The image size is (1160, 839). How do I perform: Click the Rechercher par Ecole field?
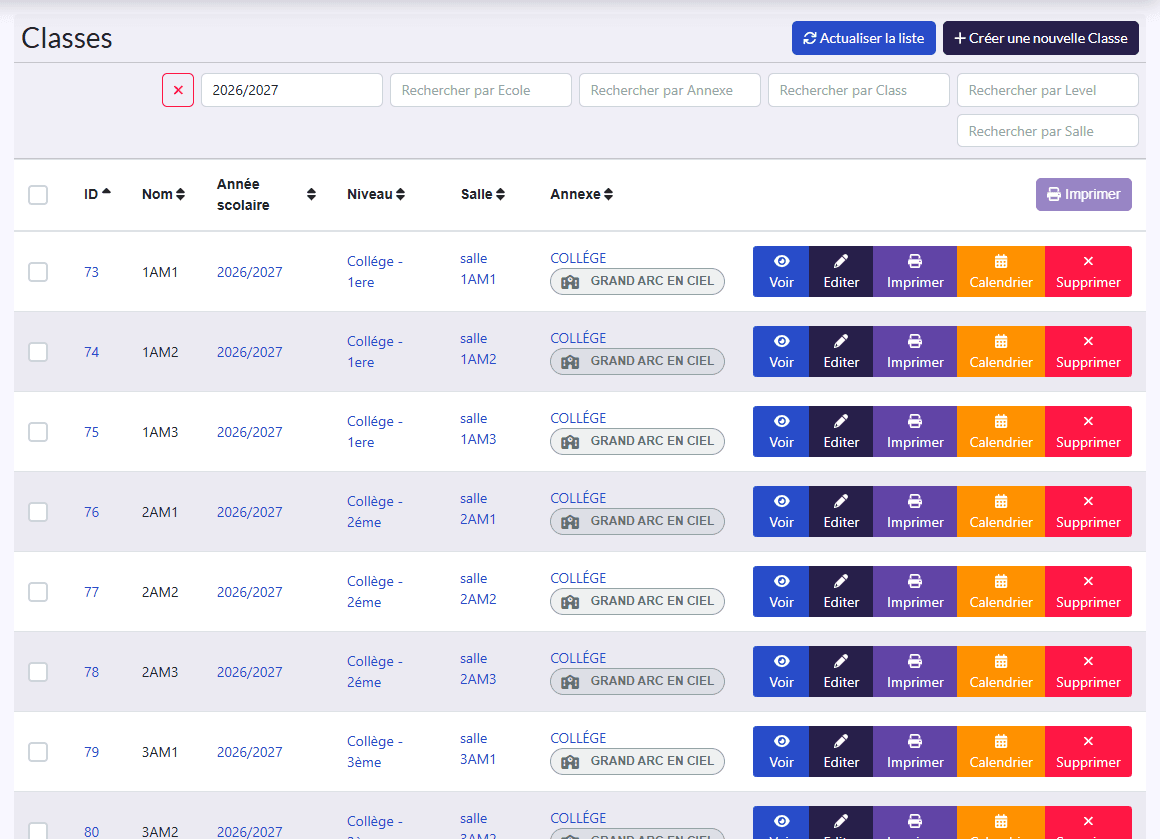tap(481, 90)
